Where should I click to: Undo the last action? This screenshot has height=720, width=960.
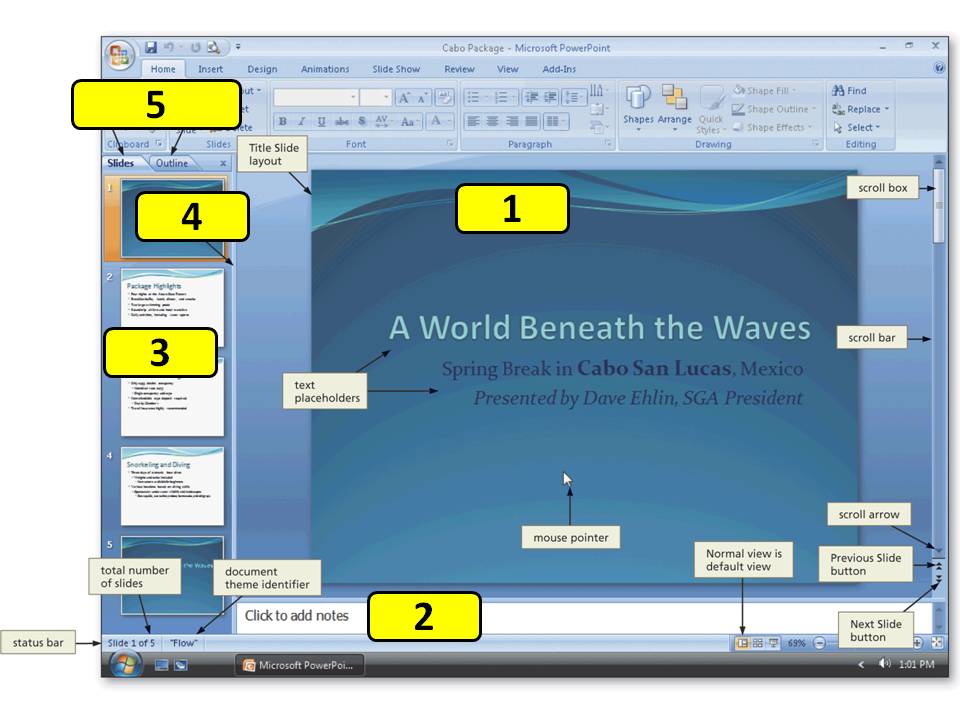click(168, 47)
